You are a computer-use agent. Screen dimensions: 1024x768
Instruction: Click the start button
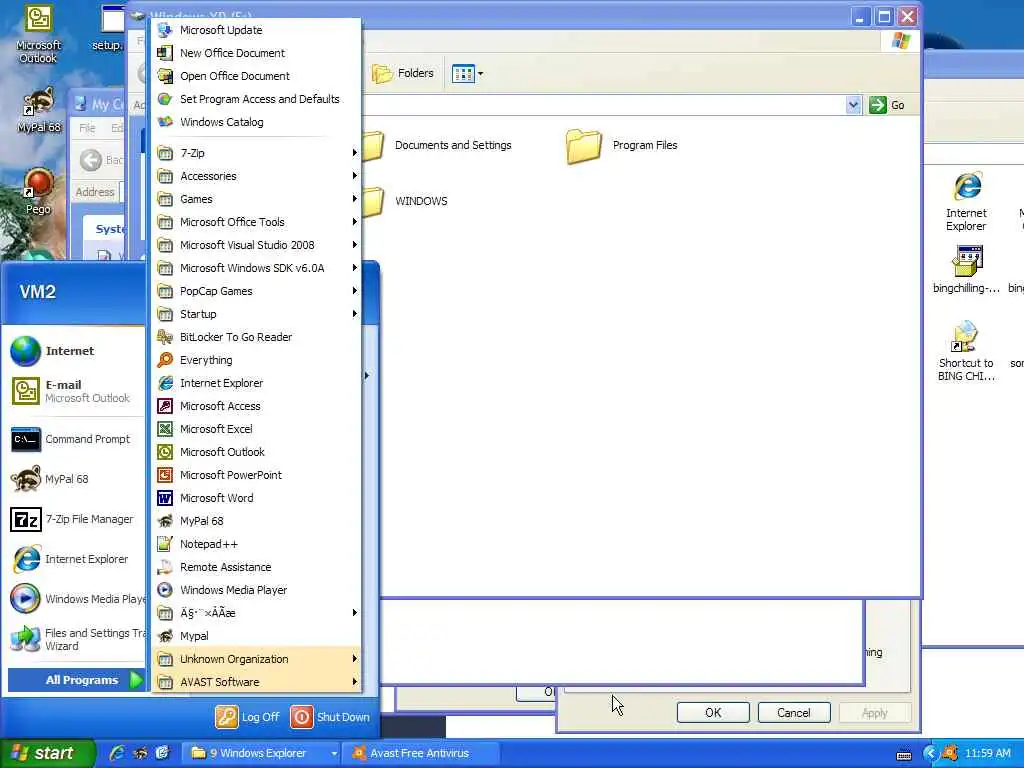pos(46,753)
